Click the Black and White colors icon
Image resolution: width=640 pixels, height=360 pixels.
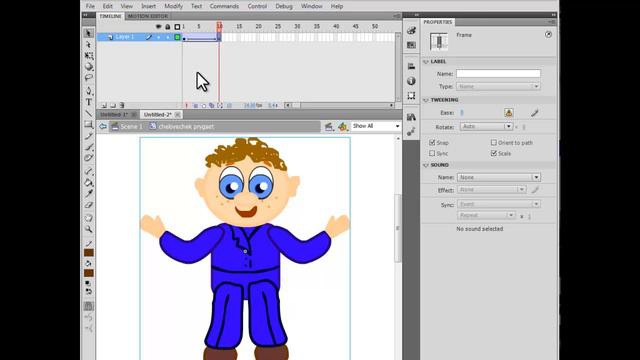click(88, 283)
